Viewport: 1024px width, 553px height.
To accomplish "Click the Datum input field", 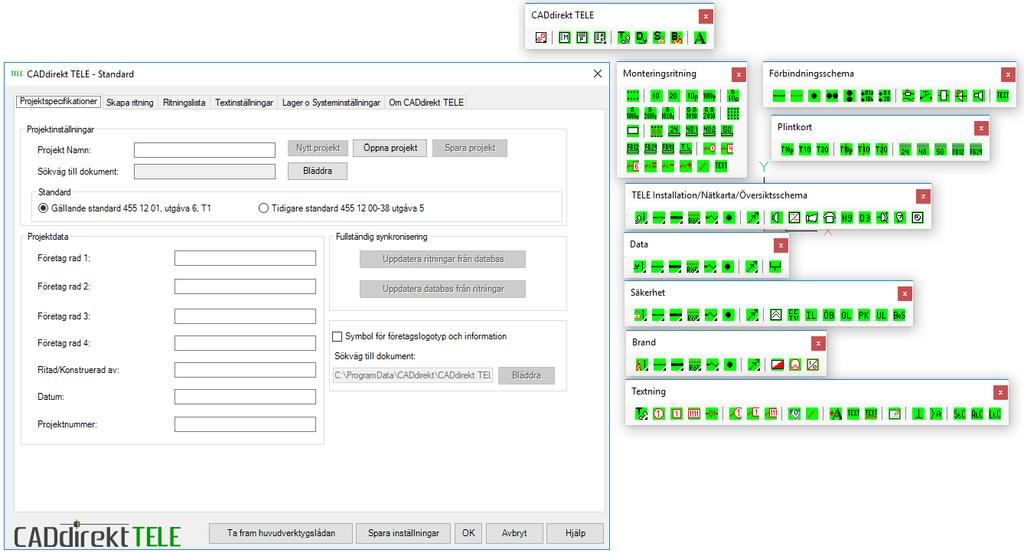I will (x=245, y=397).
